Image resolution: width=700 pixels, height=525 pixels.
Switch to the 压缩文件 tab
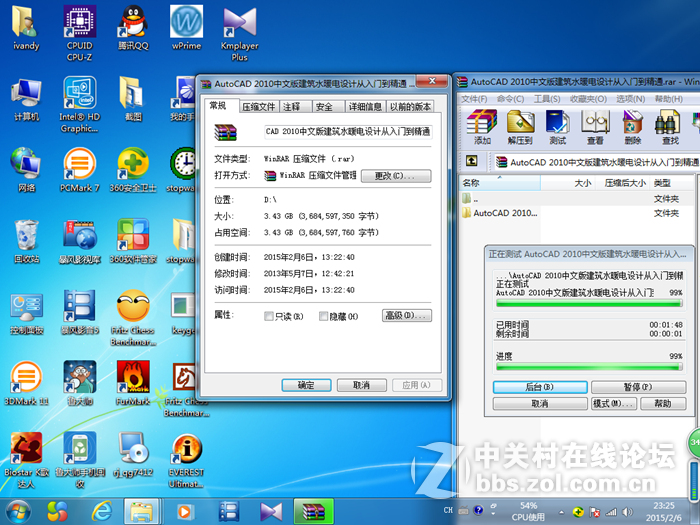click(x=258, y=107)
